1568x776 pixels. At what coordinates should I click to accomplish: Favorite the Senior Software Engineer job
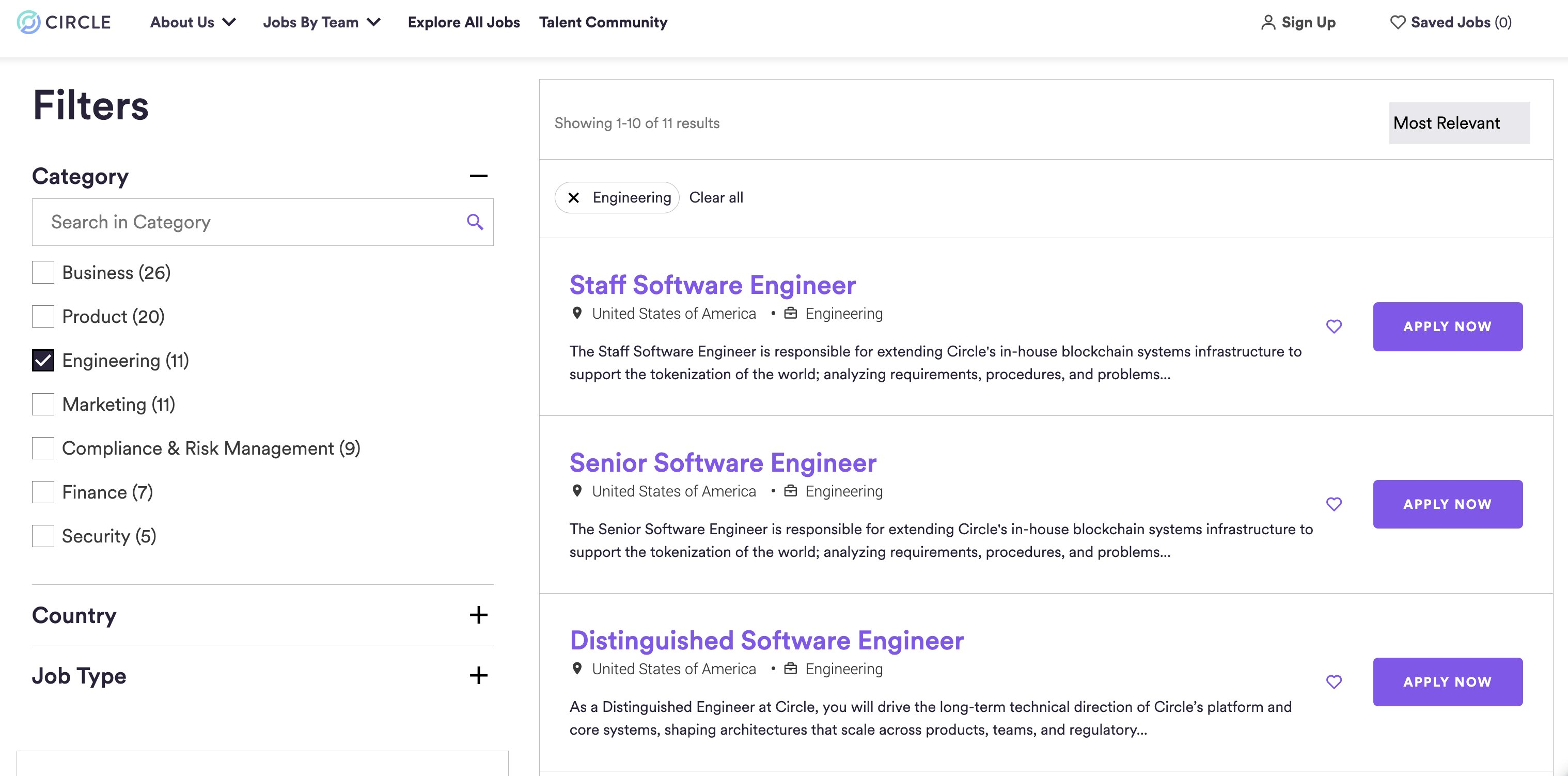pos(1334,504)
